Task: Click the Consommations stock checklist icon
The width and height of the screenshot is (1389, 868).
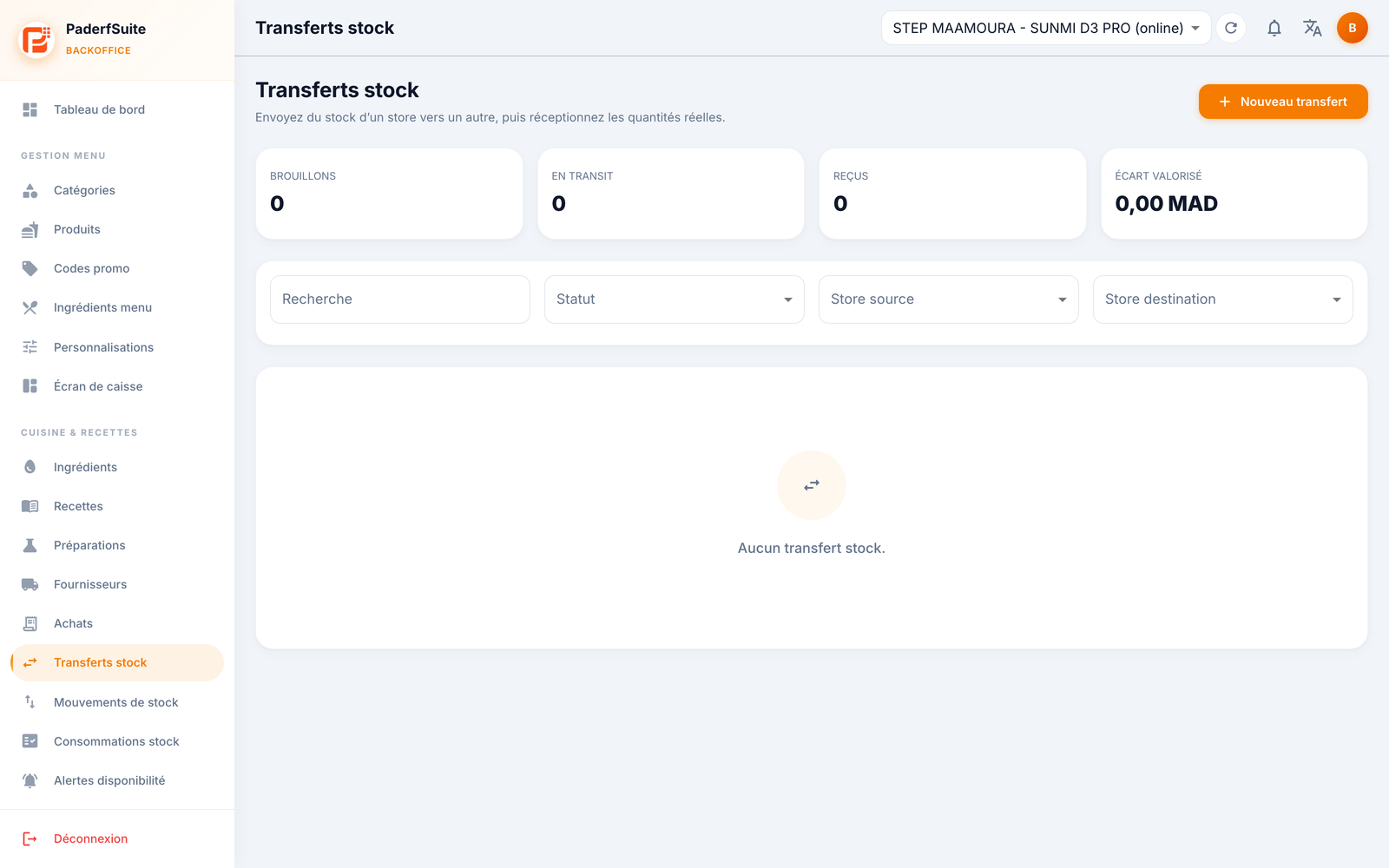Action: [30, 741]
